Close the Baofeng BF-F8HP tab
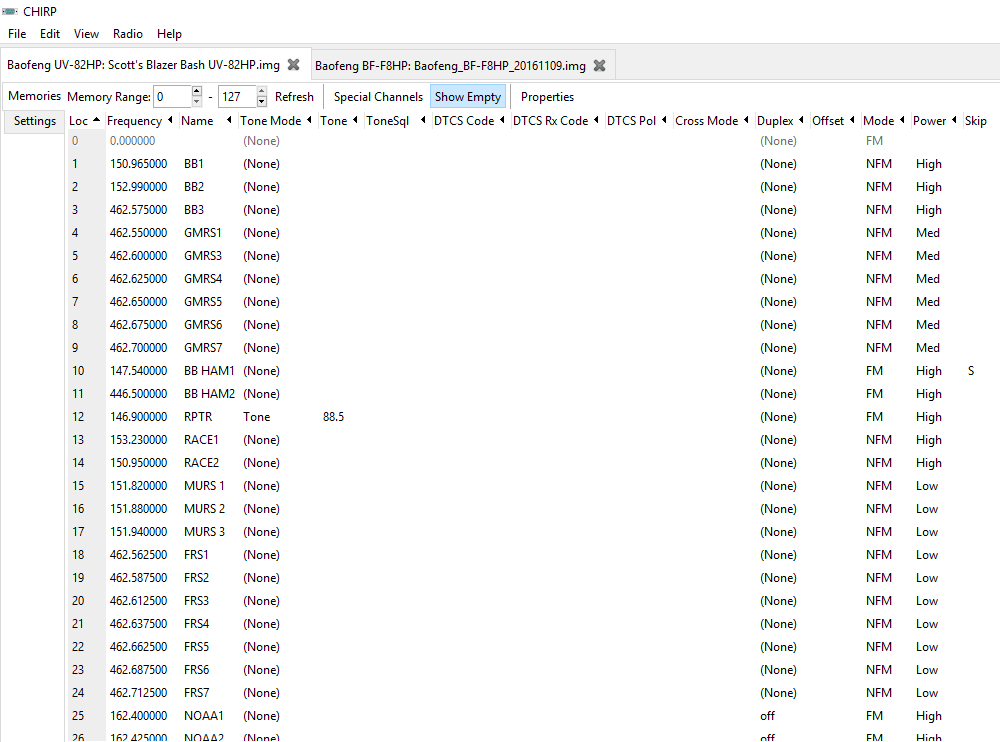Image resolution: width=1000 pixels, height=742 pixels. [599, 66]
